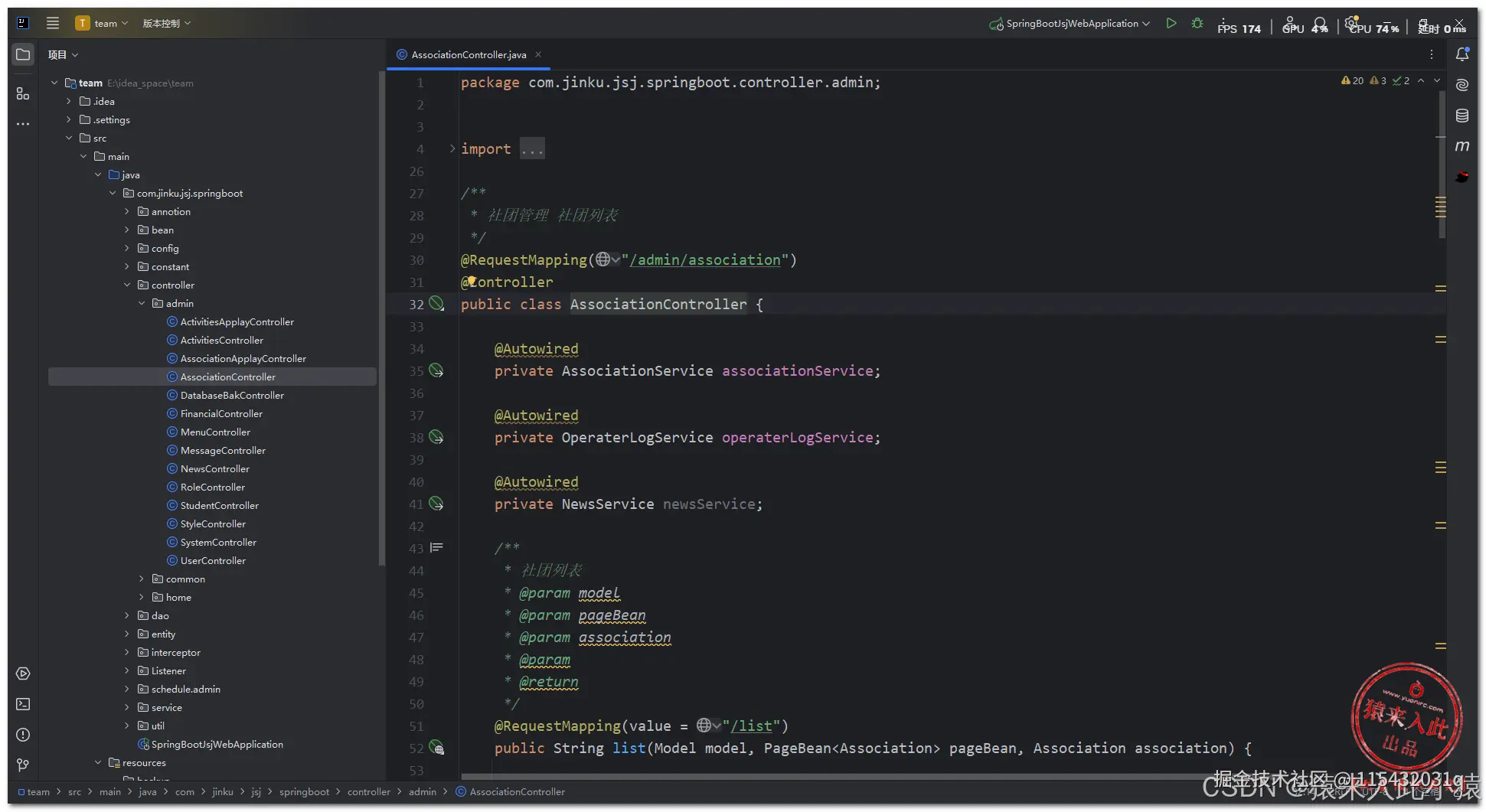This screenshot has width=1486, height=812.
Task: Click the Spring bean gutter icon on line 32
Action: tap(436, 304)
